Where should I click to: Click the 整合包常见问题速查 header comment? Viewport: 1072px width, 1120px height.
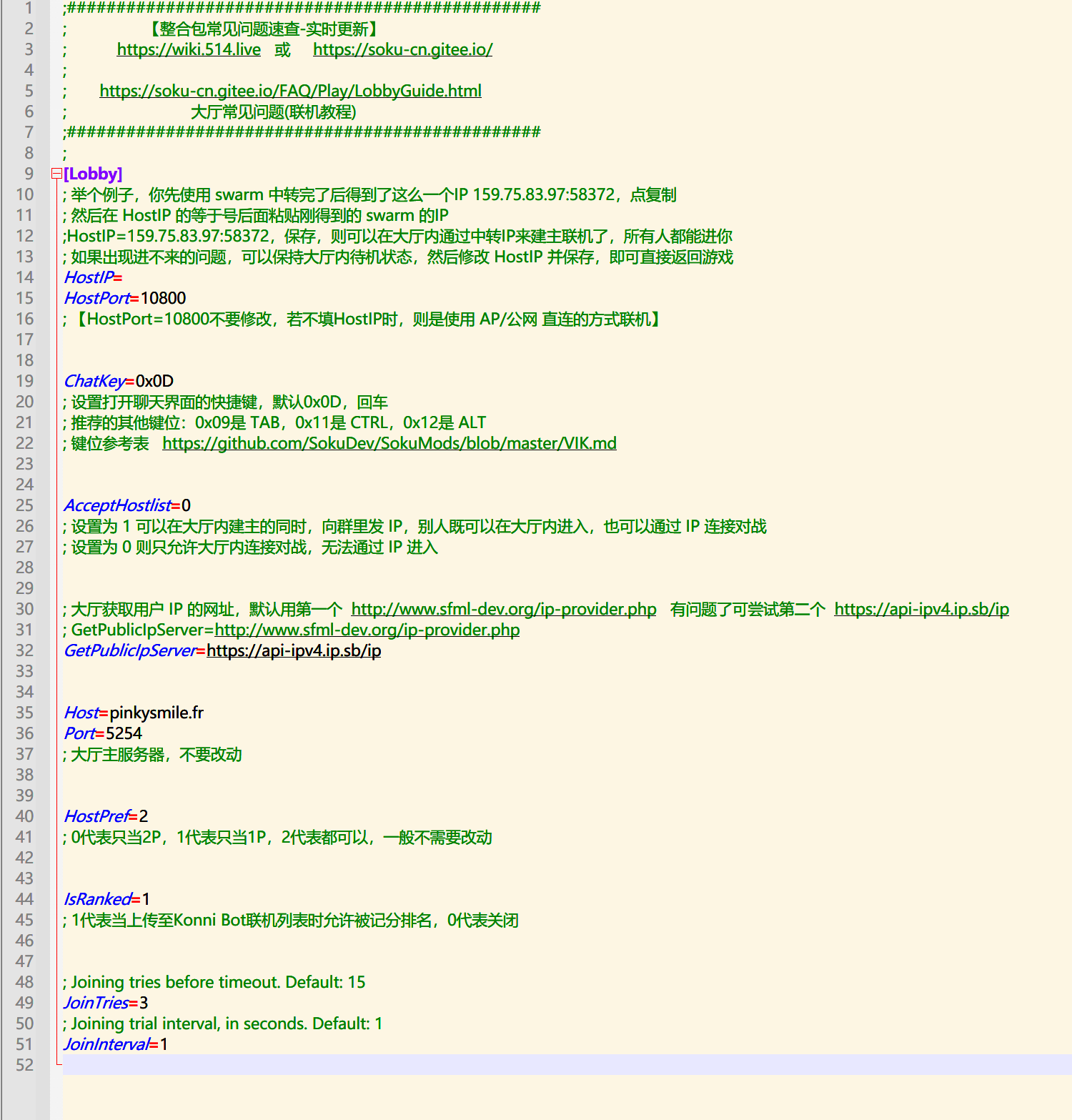click(264, 29)
